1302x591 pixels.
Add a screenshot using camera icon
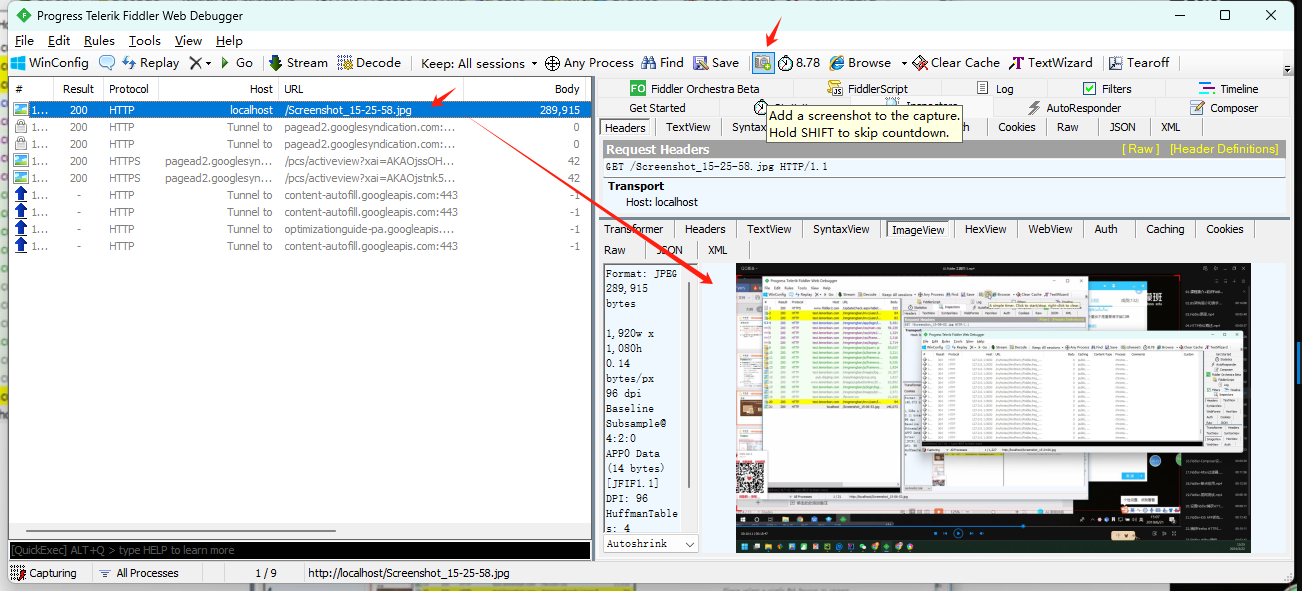pyautogui.click(x=763, y=63)
